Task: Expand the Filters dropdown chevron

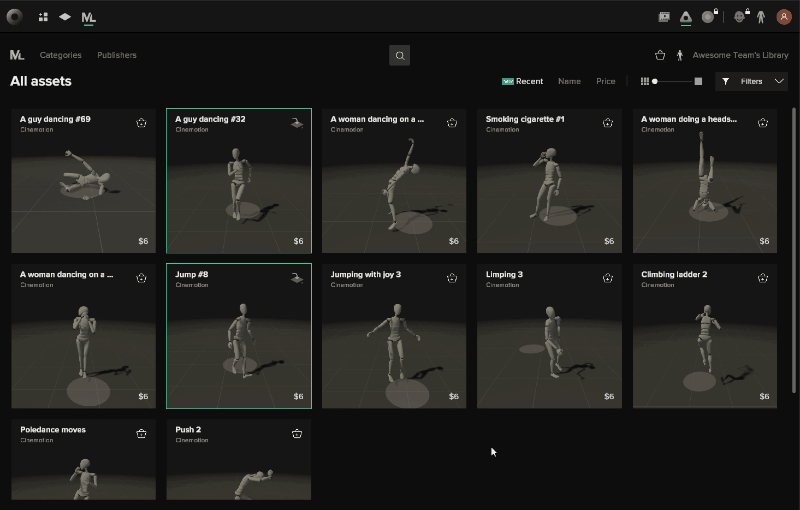Action: pos(779,81)
